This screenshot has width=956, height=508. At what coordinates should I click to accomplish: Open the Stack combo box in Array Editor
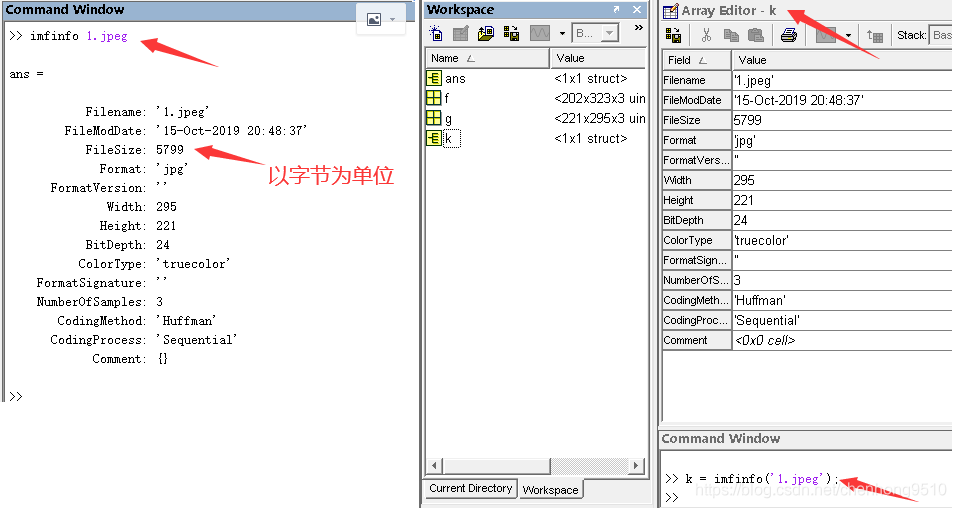(x=941, y=35)
